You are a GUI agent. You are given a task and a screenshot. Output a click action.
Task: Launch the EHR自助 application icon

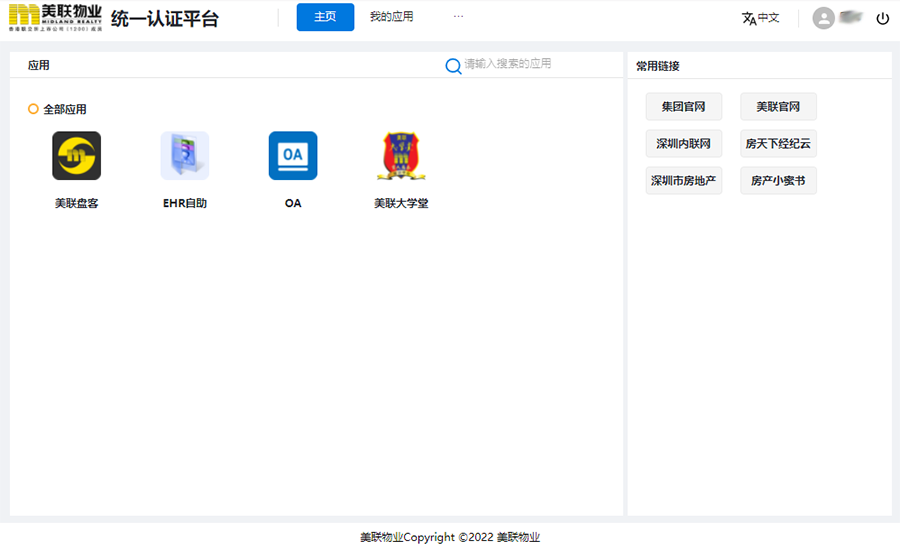tap(185, 156)
